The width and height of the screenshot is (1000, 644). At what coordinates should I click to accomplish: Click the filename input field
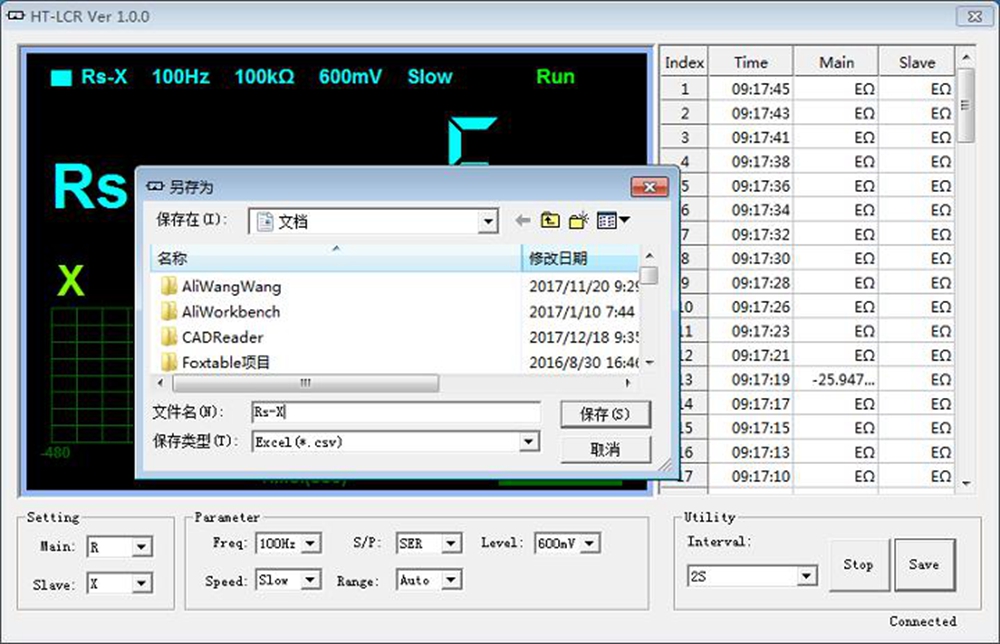click(x=395, y=412)
